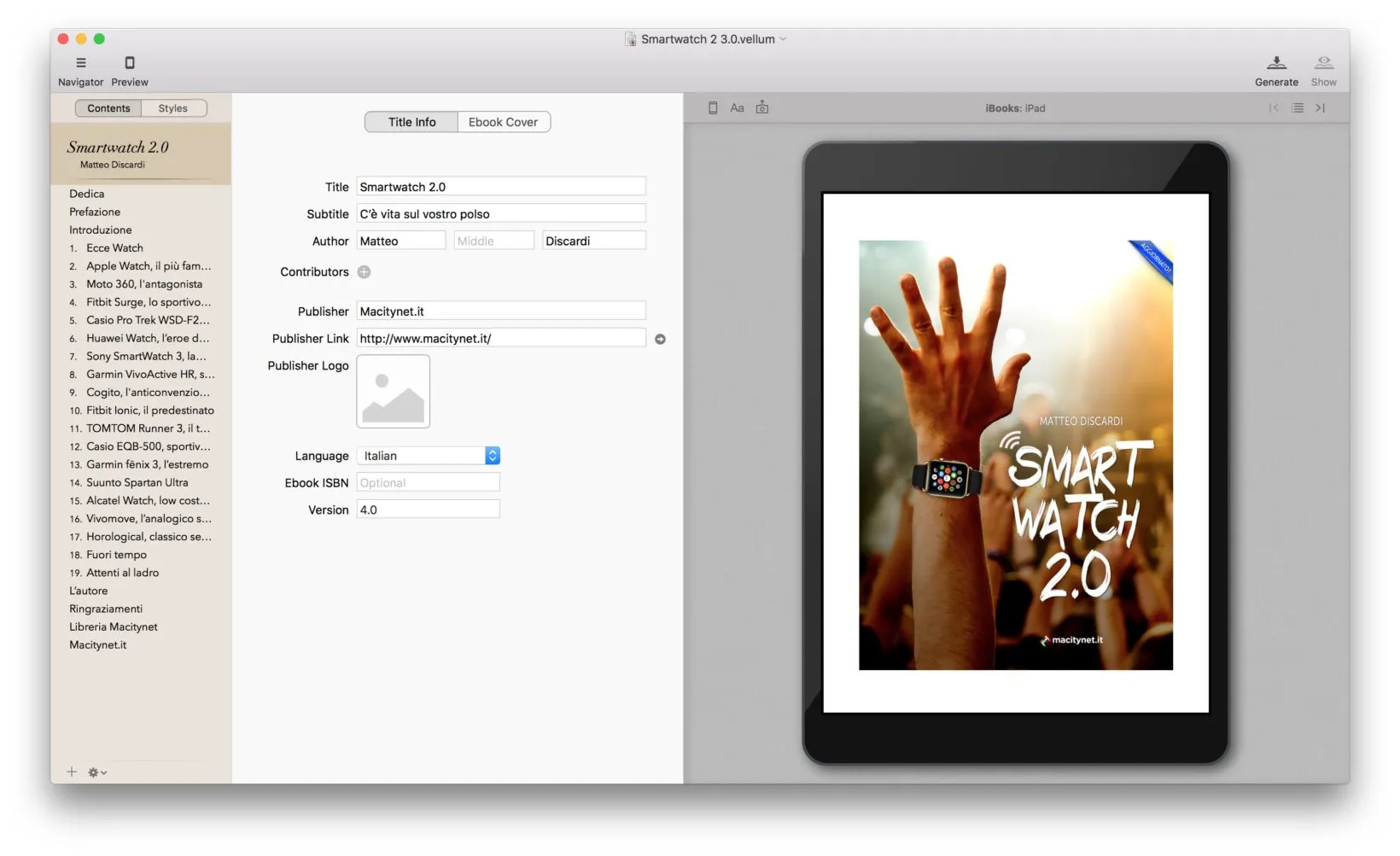Select the Ebook Cover tab
The width and height of the screenshot is (1400, 856).
(x=504, y=122)
